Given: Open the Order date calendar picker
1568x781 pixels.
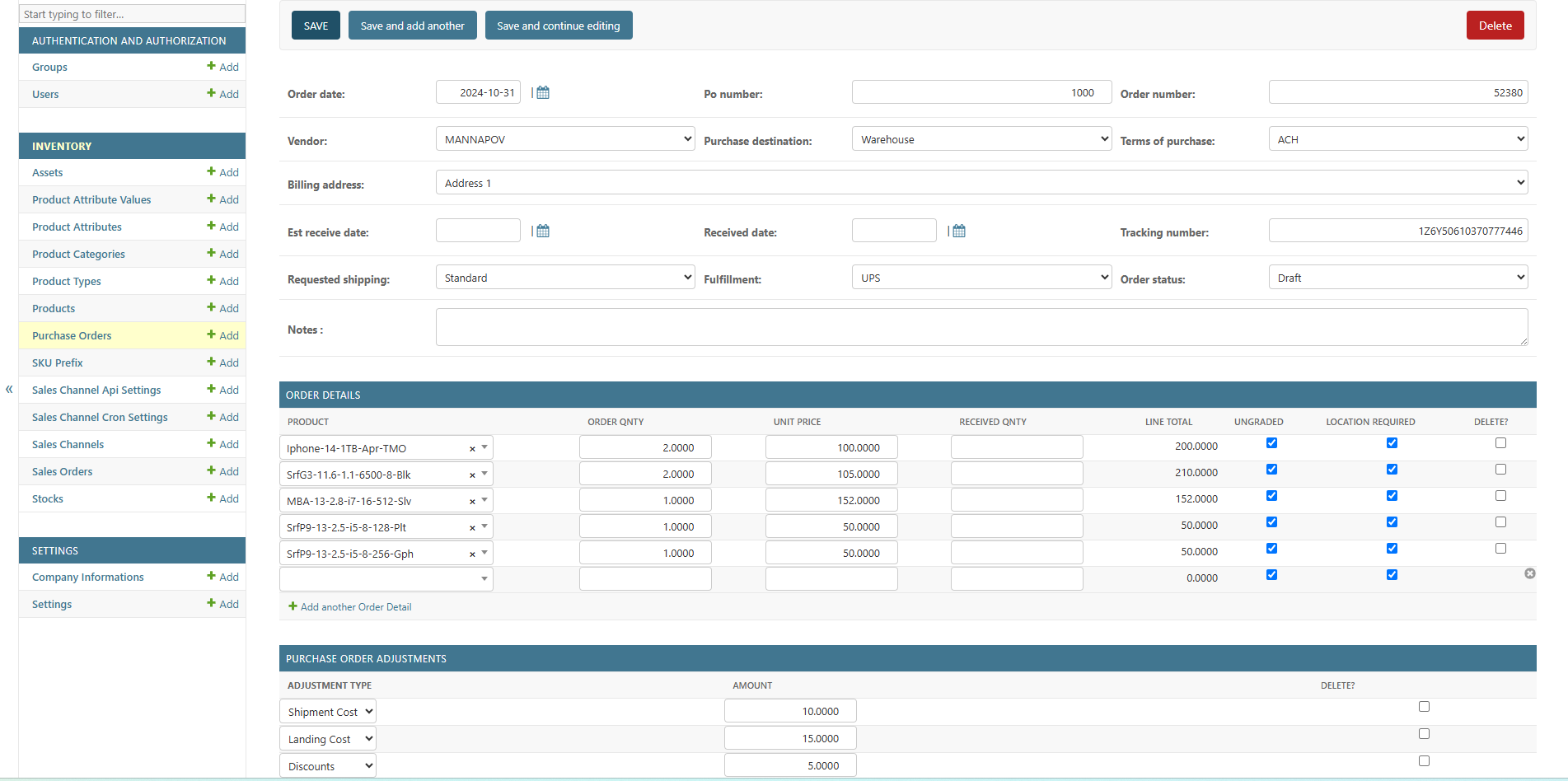Looking at the screenshot, I should pyautogui.click(x=543, y=92).
